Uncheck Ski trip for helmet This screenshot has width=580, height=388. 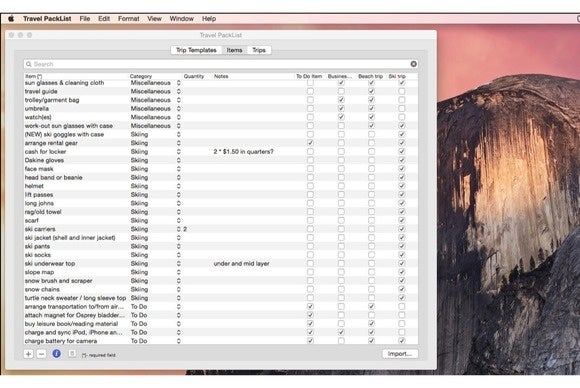(x=402, y=186)
